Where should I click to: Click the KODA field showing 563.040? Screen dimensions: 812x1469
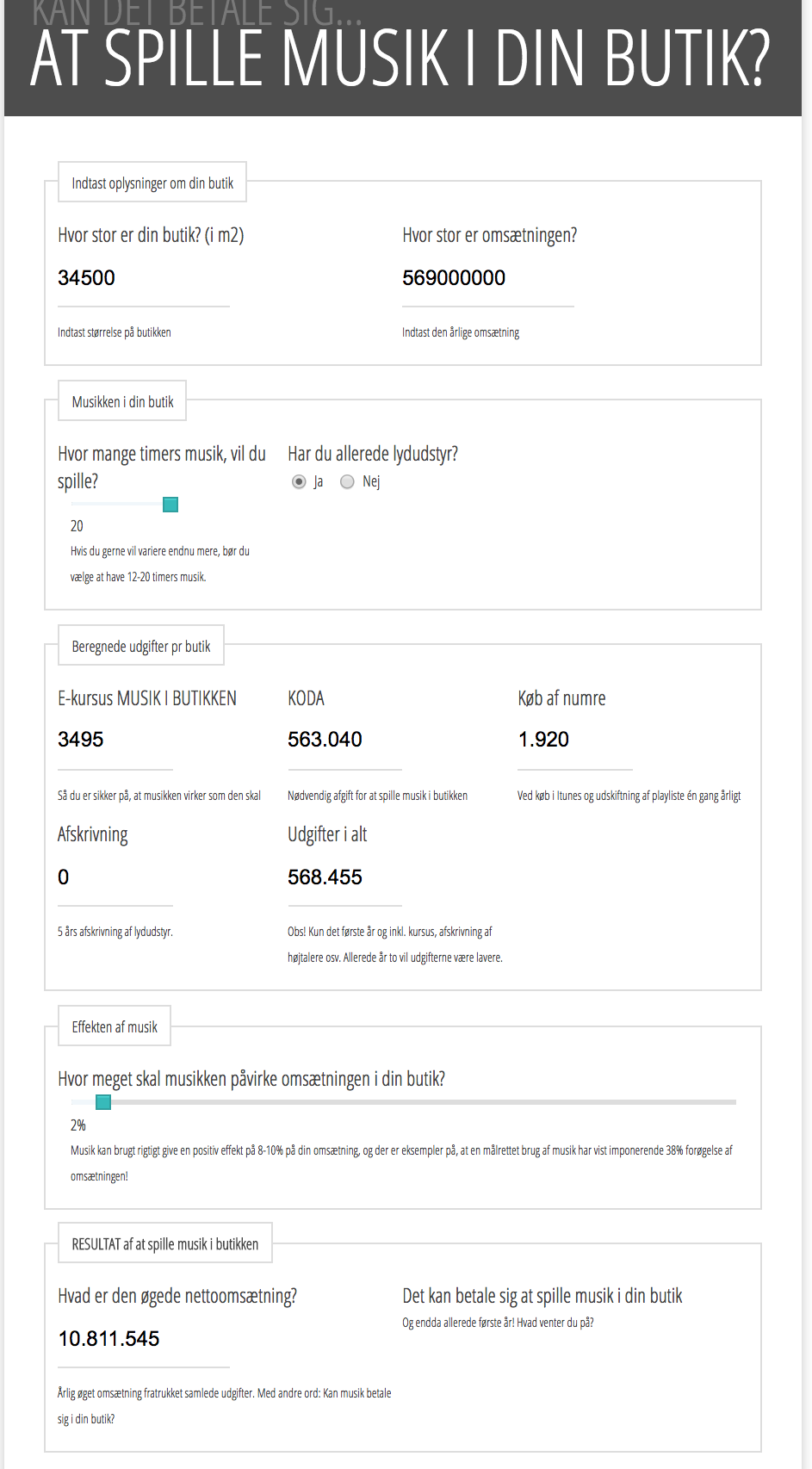coord(344,740)
